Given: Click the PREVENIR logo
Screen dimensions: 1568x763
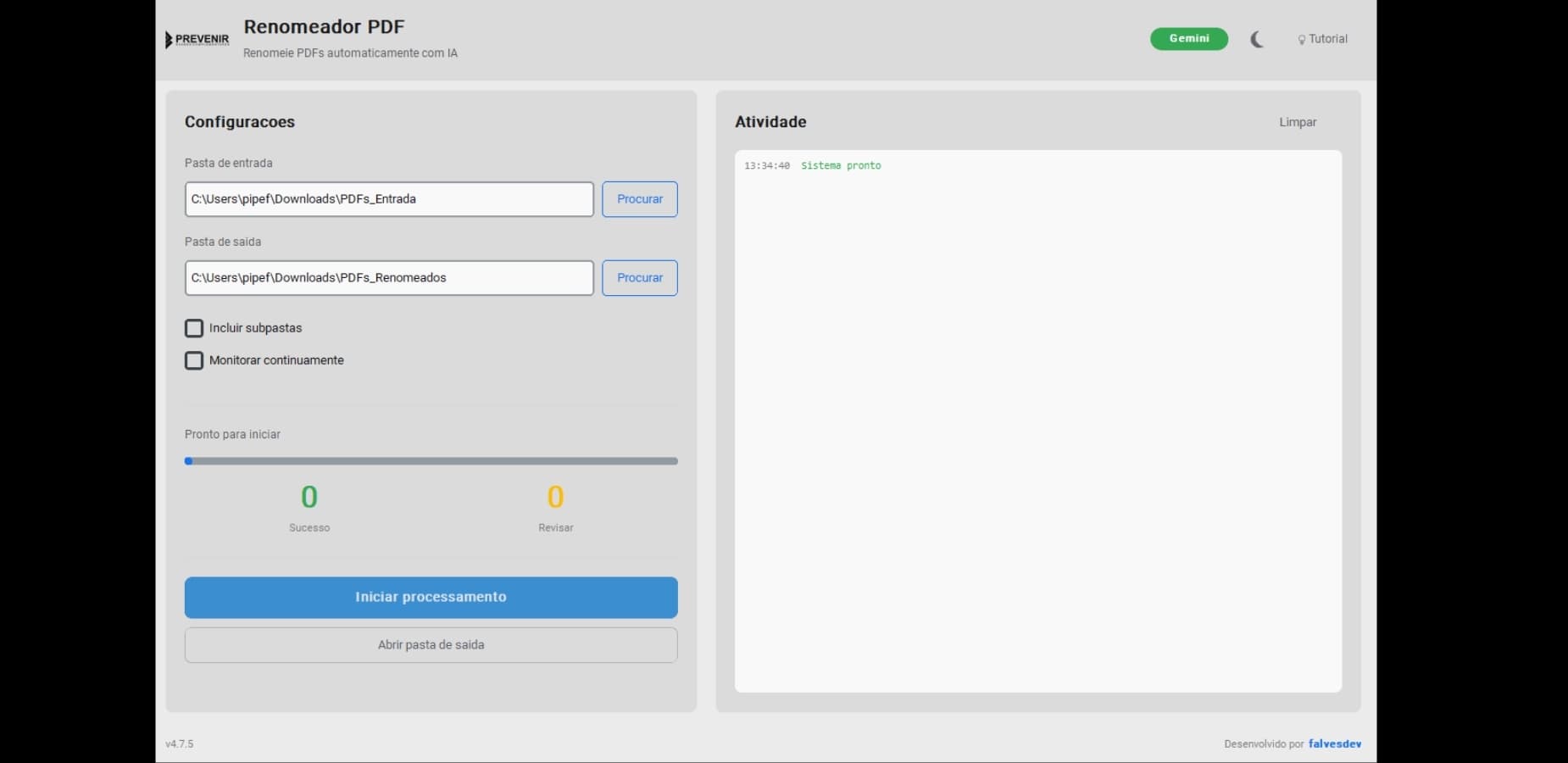Looking at the screenshot, I should 197,39.
